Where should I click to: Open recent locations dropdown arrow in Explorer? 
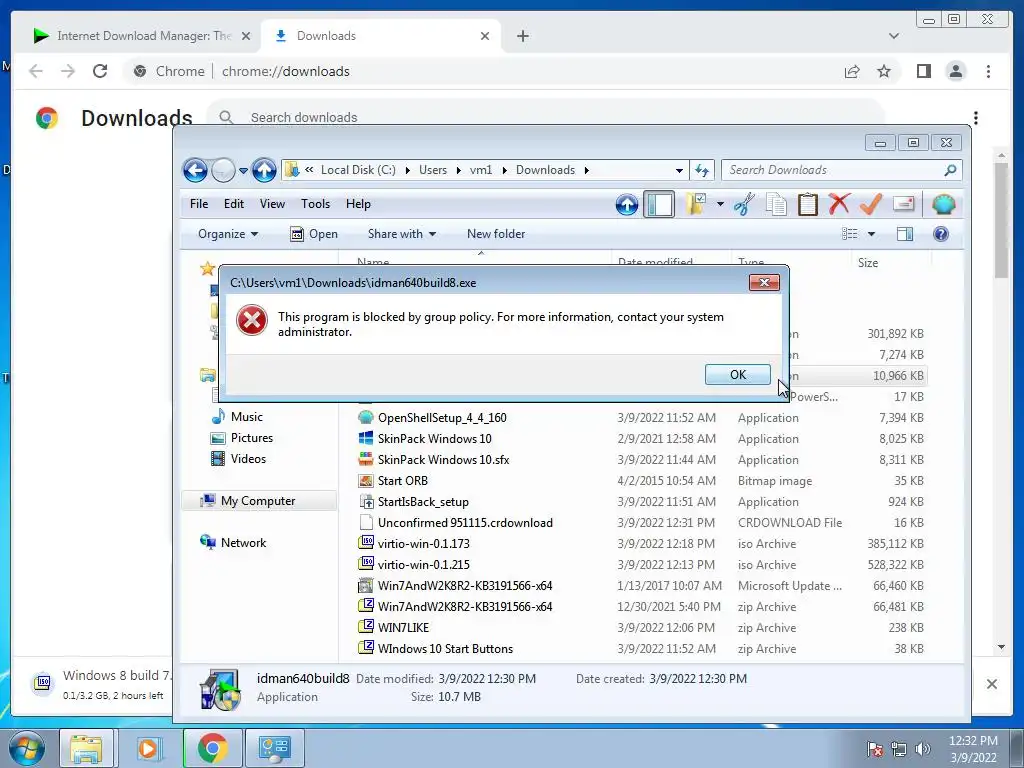(243, 171)
